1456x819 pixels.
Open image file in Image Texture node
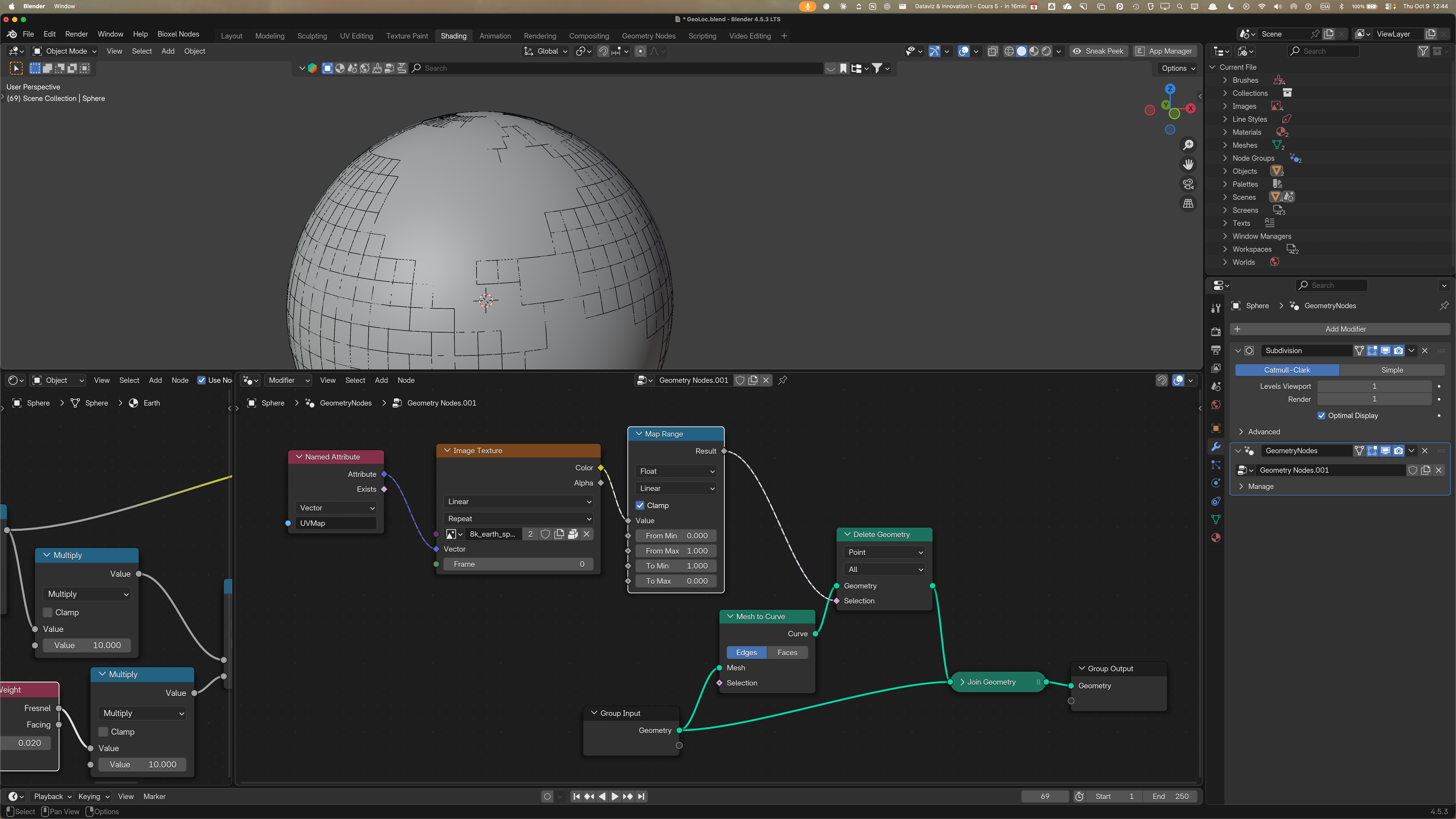(573, 534)
